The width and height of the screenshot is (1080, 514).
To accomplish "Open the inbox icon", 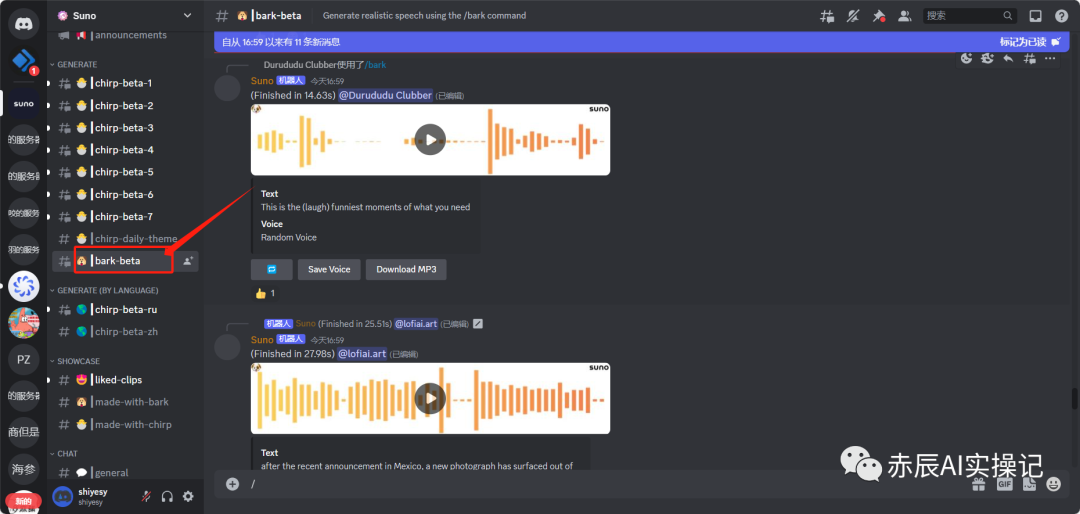I will pos(1035,16).
